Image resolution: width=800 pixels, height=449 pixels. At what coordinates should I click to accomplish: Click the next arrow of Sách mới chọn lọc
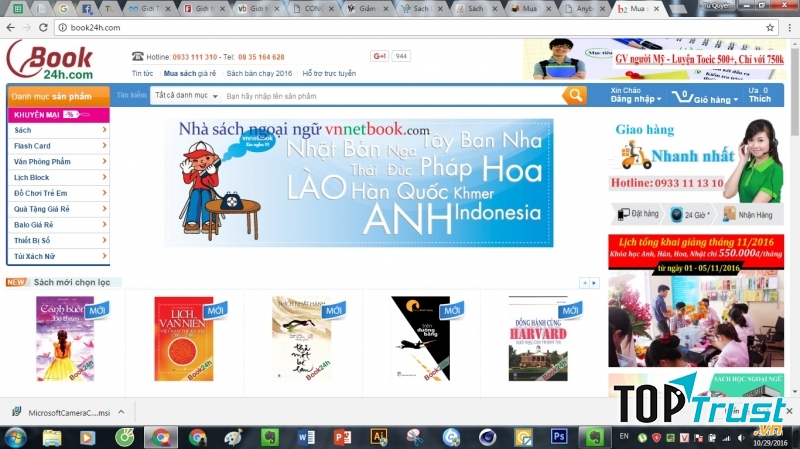pos(594,283)
